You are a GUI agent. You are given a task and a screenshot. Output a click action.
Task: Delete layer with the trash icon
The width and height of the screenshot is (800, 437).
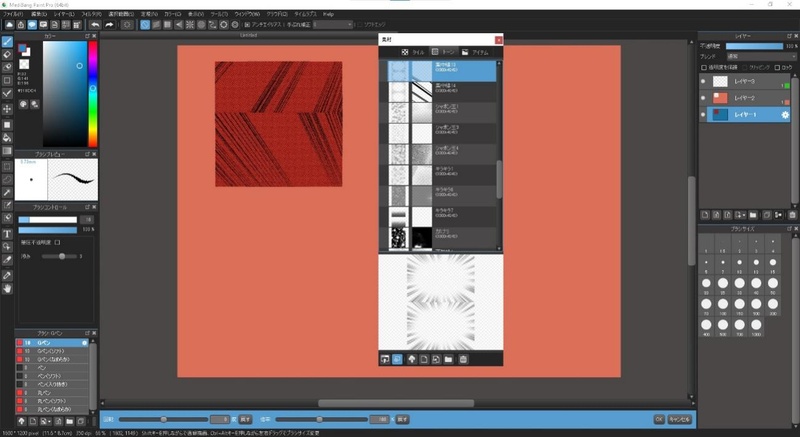tap(792, 215)
